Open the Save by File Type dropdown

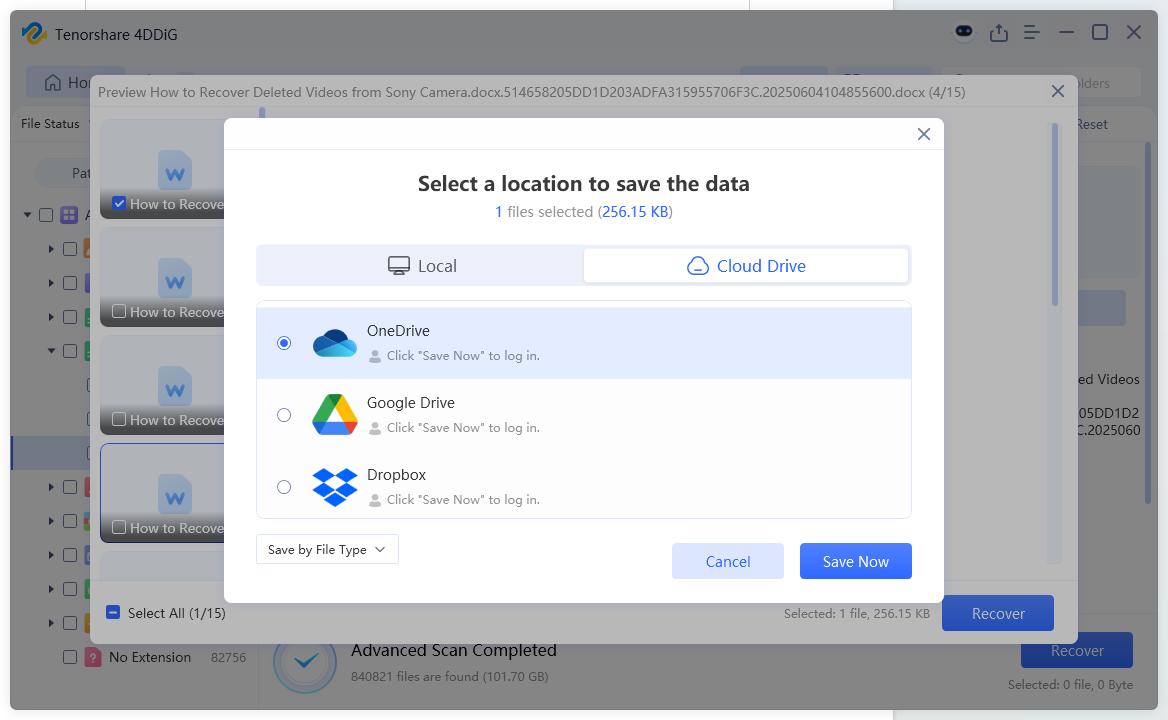(x=327, y=549)
